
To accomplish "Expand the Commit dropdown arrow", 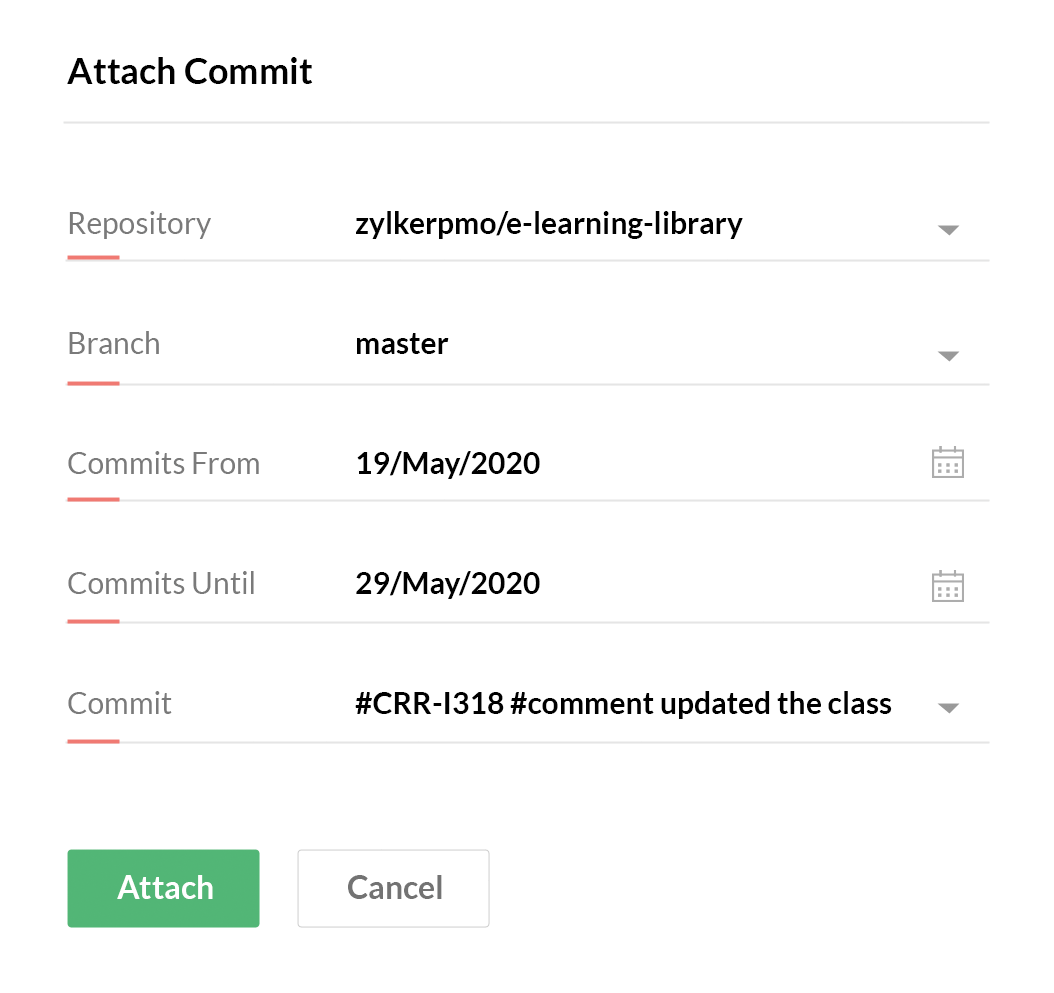I will (948, 708).
